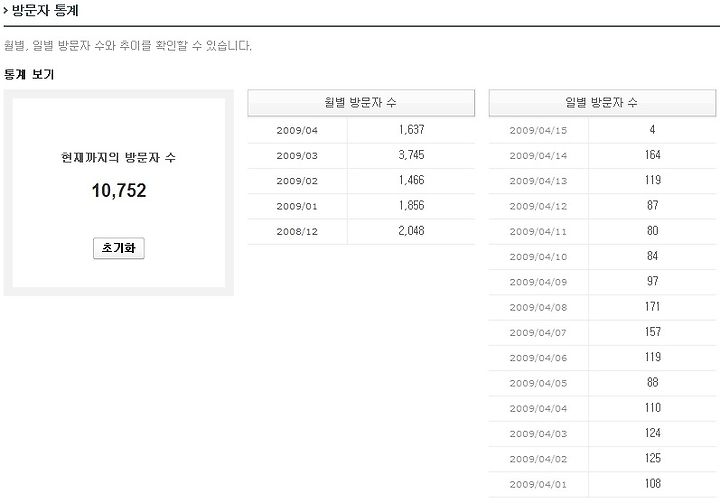
Task: Click the monthly value 1,637
Action: point(411,130)
